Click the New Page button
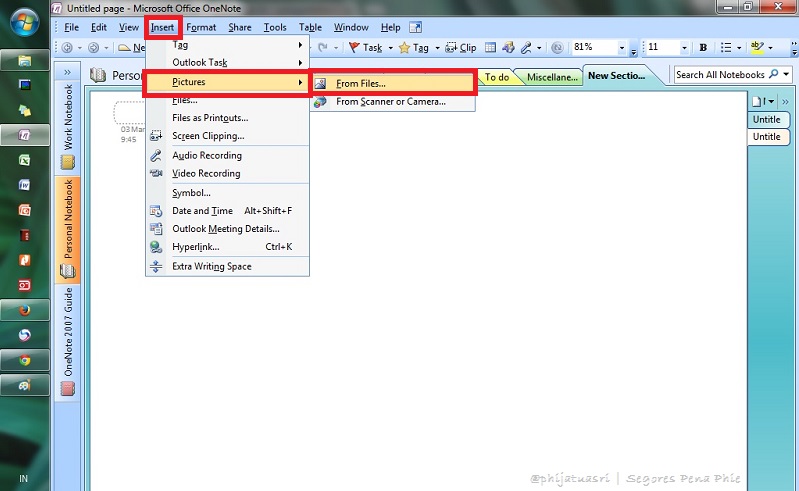Image resolution: width=799 pixels, height=491 pixels. click(759, 101)
